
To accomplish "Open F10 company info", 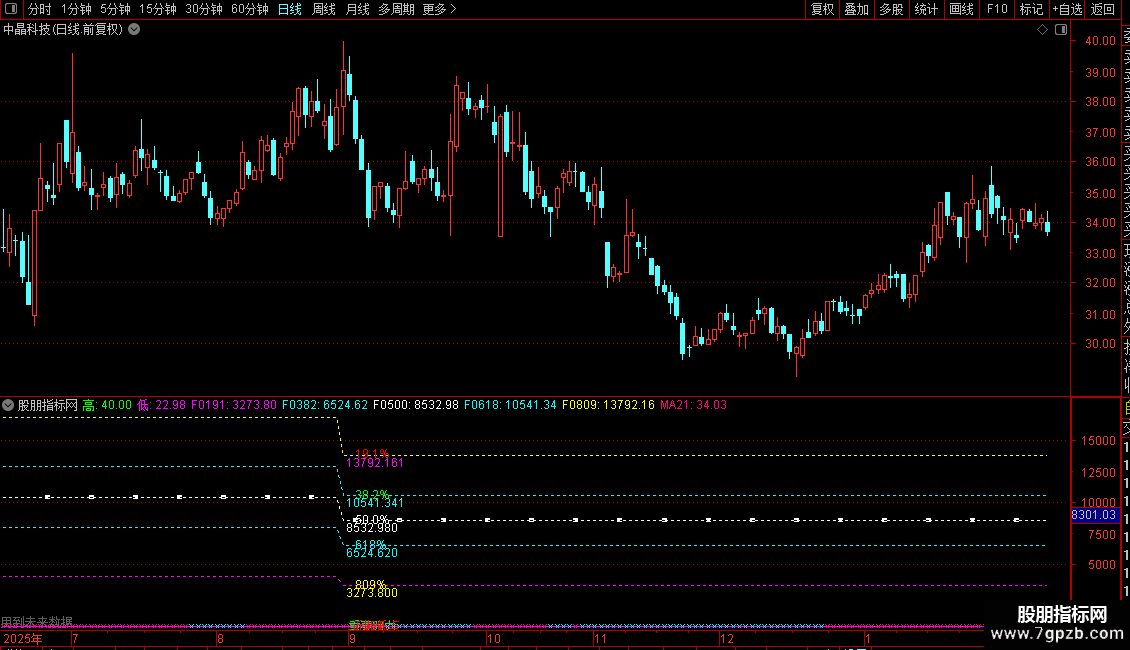I will click(x=997, y=9).
